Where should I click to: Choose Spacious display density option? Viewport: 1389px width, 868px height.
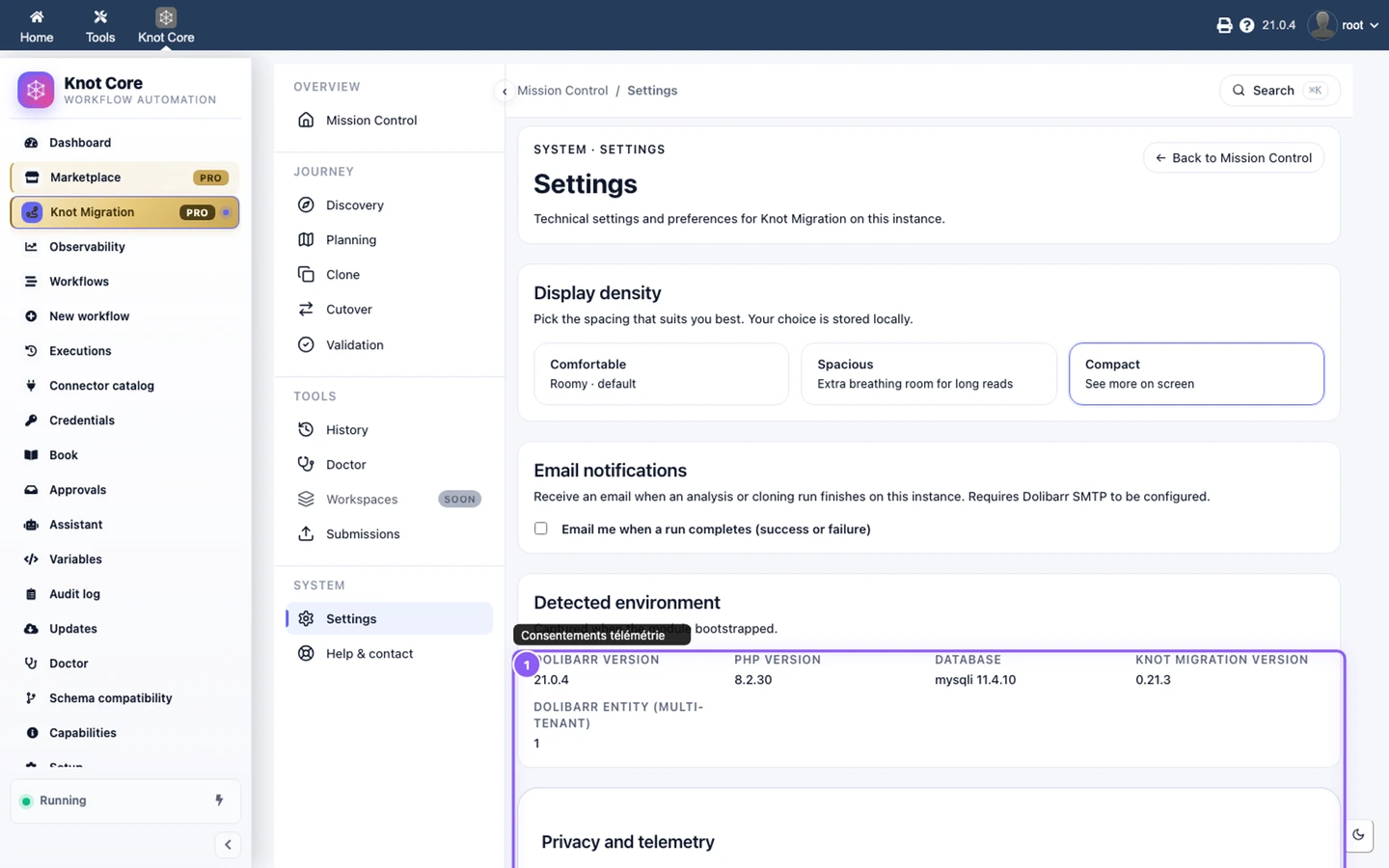(x=929, y=374)
